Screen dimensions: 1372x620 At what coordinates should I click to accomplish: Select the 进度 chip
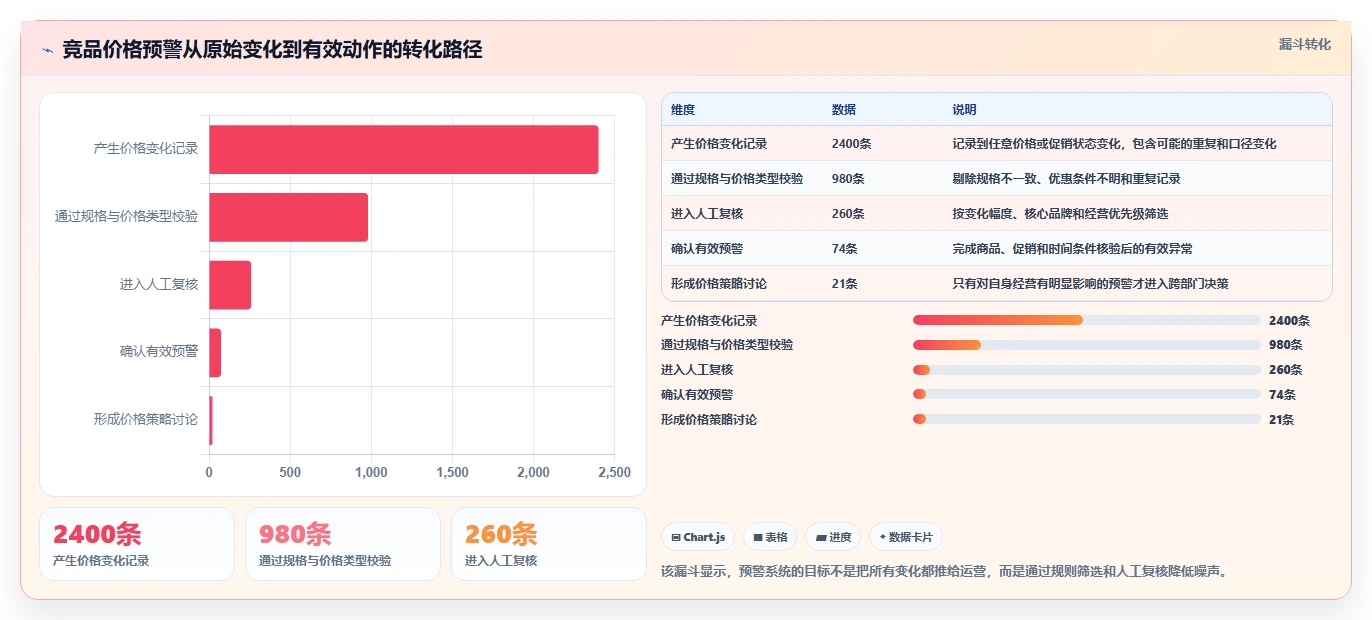(833, 537)
